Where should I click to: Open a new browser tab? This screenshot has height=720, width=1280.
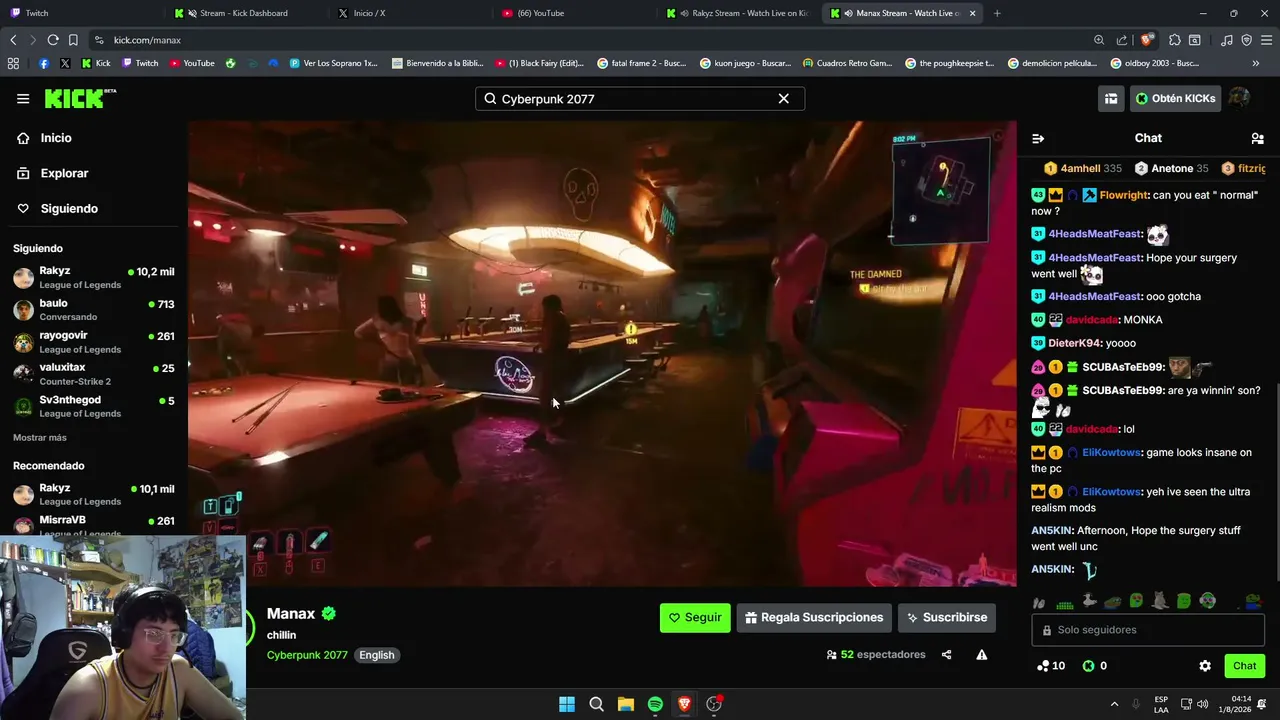[997, 13]
